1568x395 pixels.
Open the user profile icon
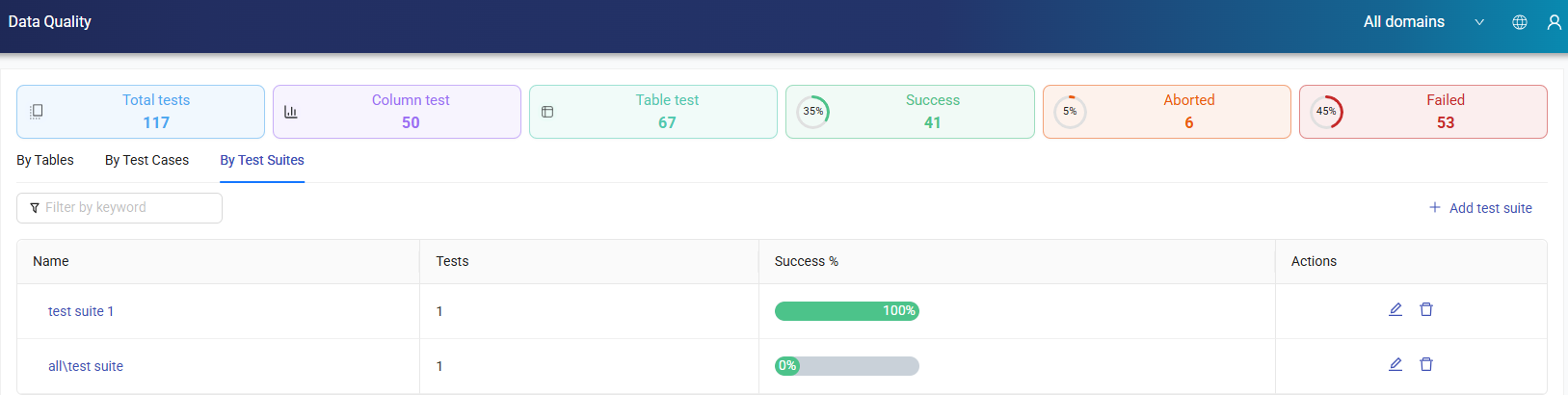point(1554,22)
